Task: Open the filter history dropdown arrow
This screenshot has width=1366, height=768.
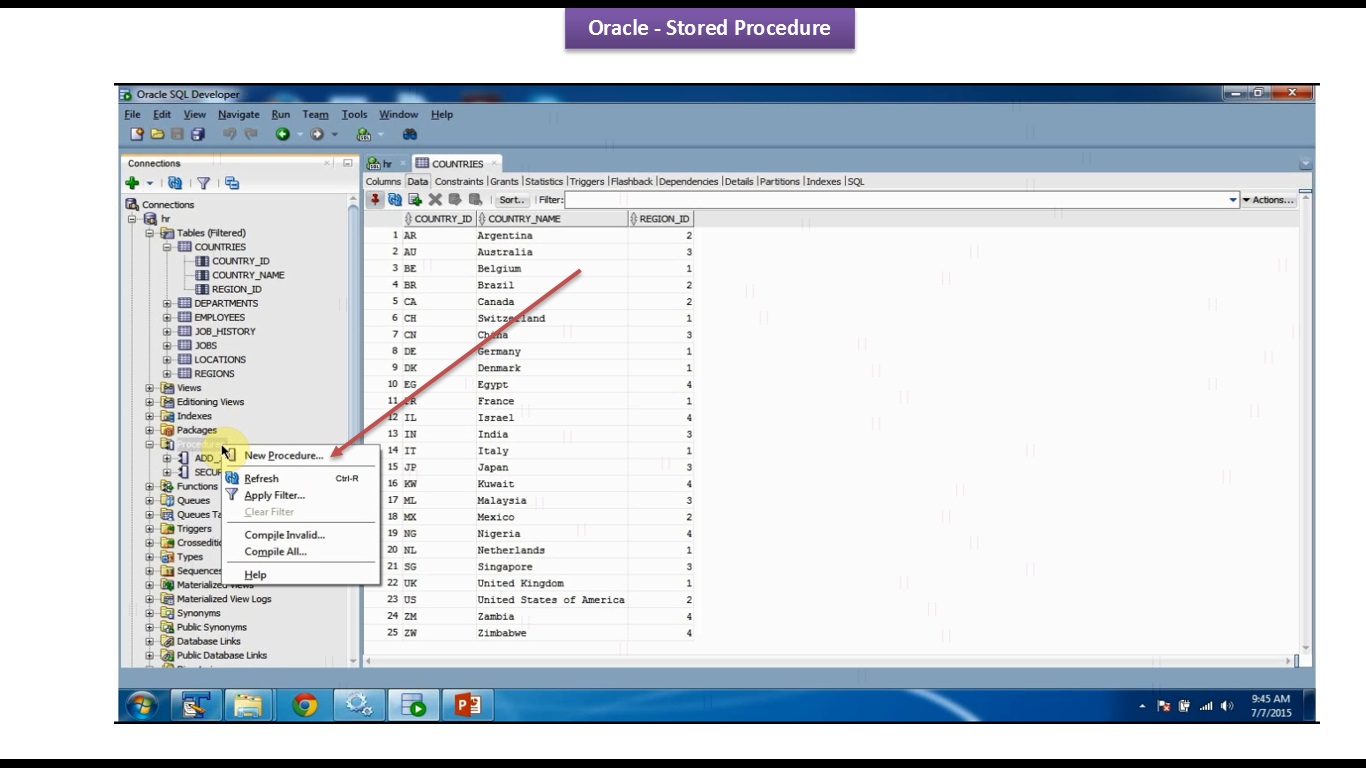Action: (x=1233, y=200)
